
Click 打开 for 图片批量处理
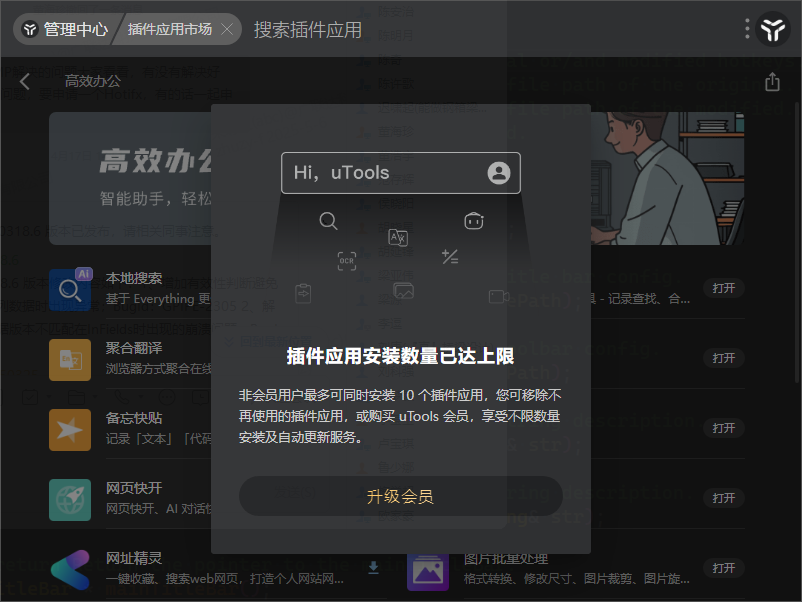[724, 568]
